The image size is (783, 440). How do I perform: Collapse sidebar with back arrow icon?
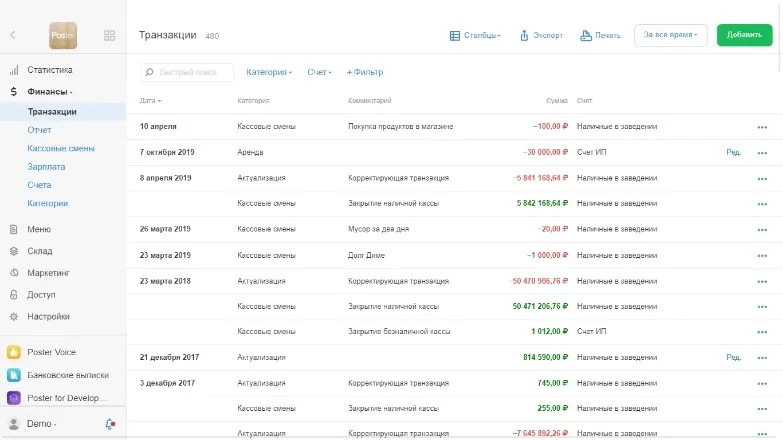tap(13, 35)
